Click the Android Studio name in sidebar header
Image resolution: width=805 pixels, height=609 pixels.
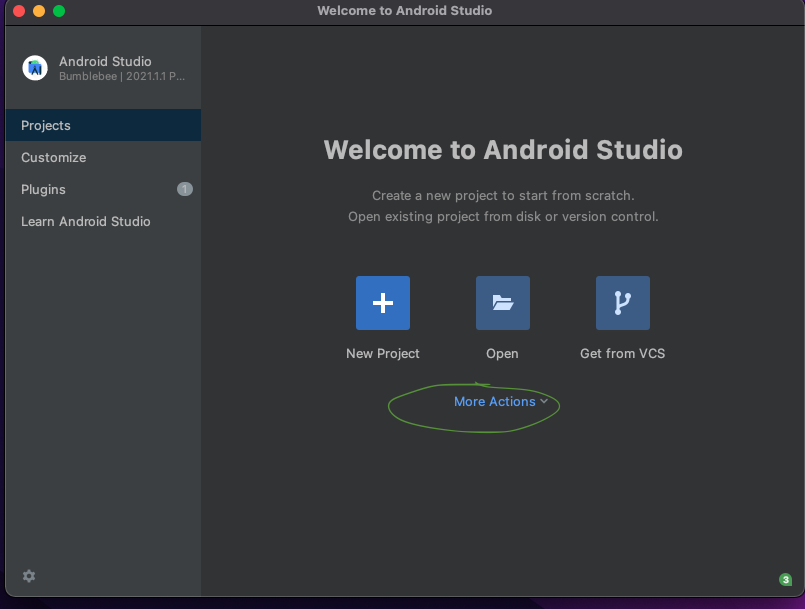(x=105, y=61)
